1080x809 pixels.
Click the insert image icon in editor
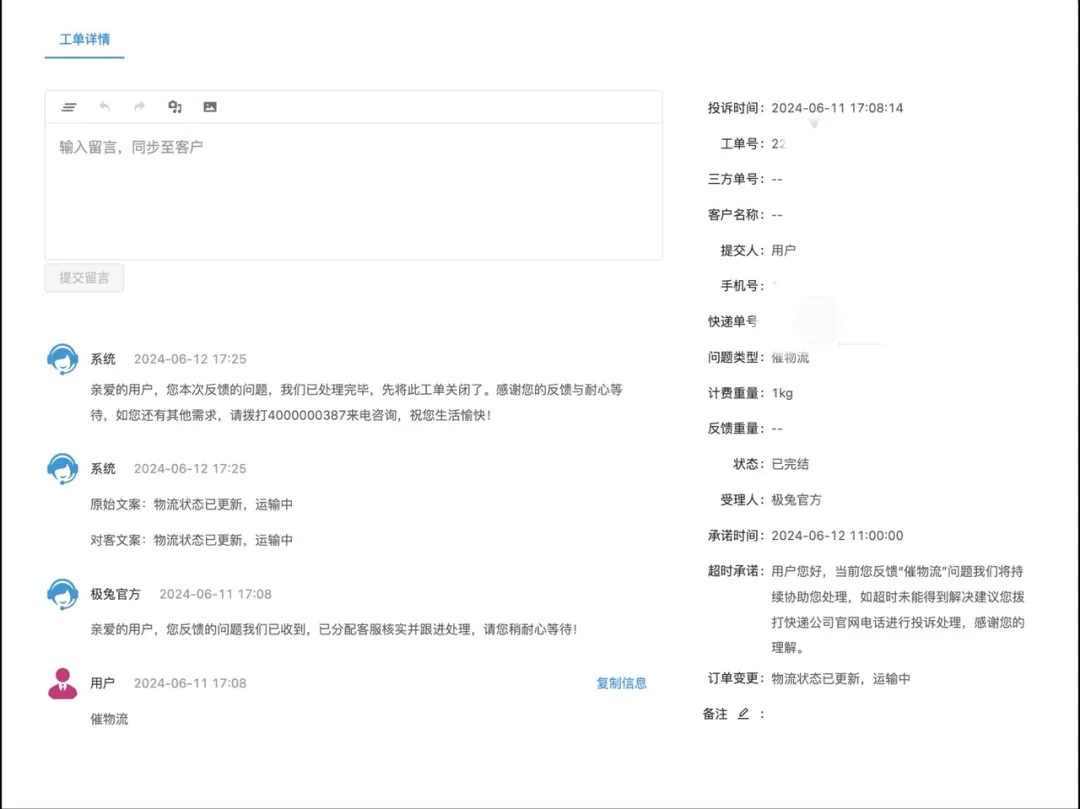[x=210, y=107]
